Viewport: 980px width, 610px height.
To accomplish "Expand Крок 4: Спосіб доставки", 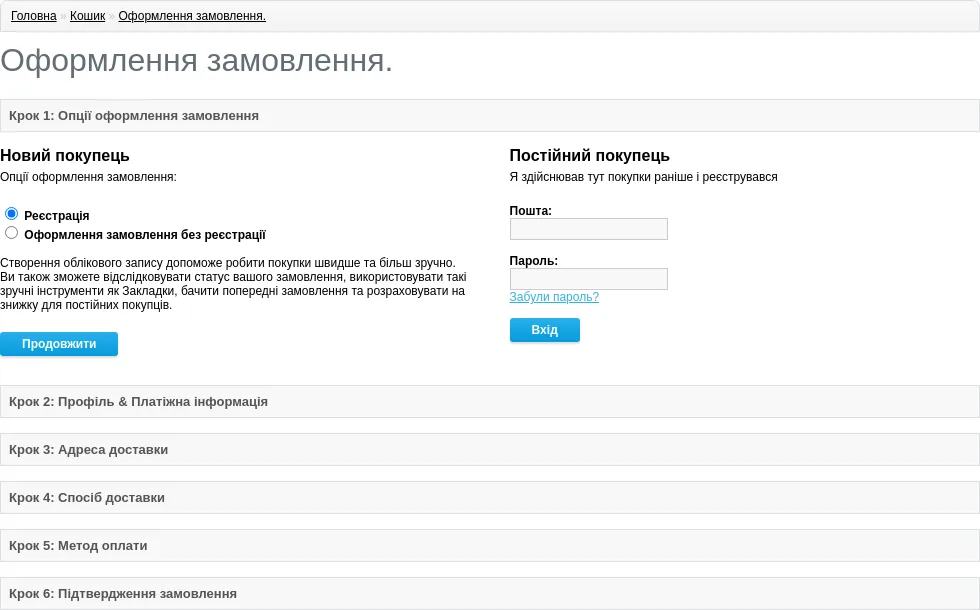I will tap(490, 498).
